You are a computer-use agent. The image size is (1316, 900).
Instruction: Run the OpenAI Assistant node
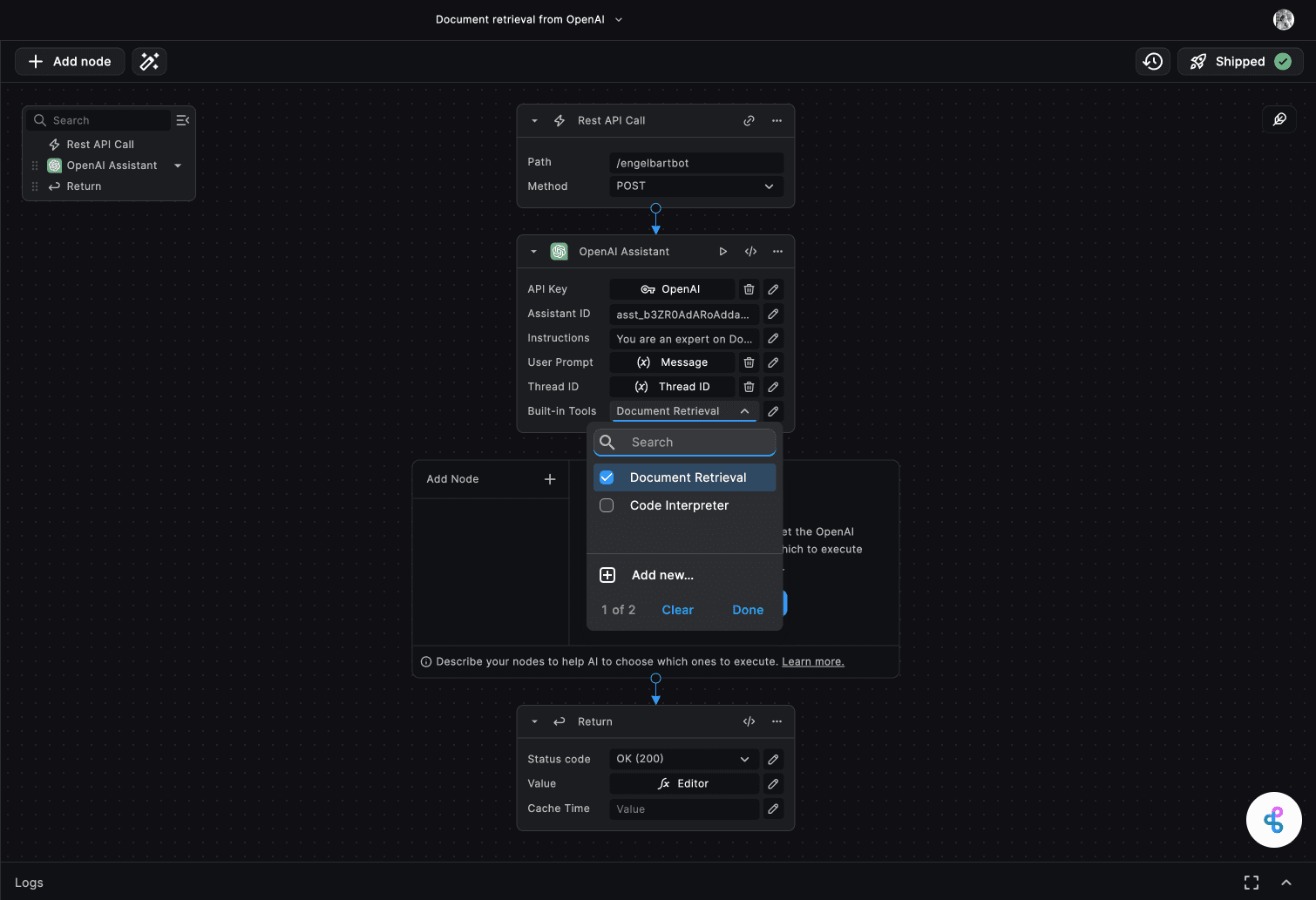point(722,251)
